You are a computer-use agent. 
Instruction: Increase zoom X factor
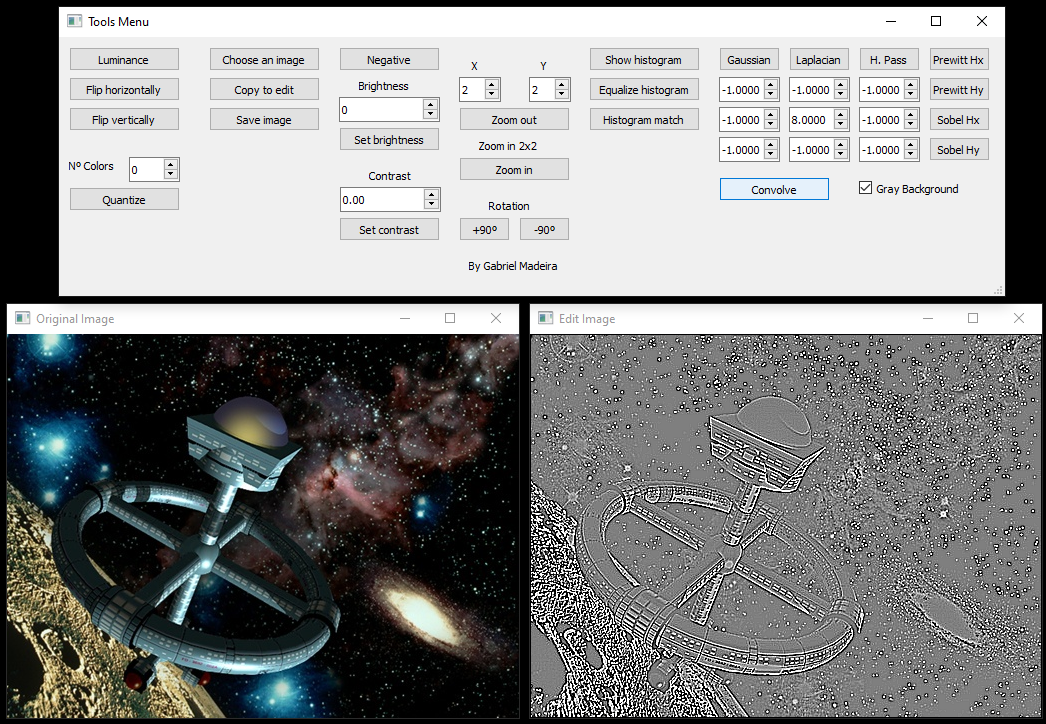[x=492, y=84]
